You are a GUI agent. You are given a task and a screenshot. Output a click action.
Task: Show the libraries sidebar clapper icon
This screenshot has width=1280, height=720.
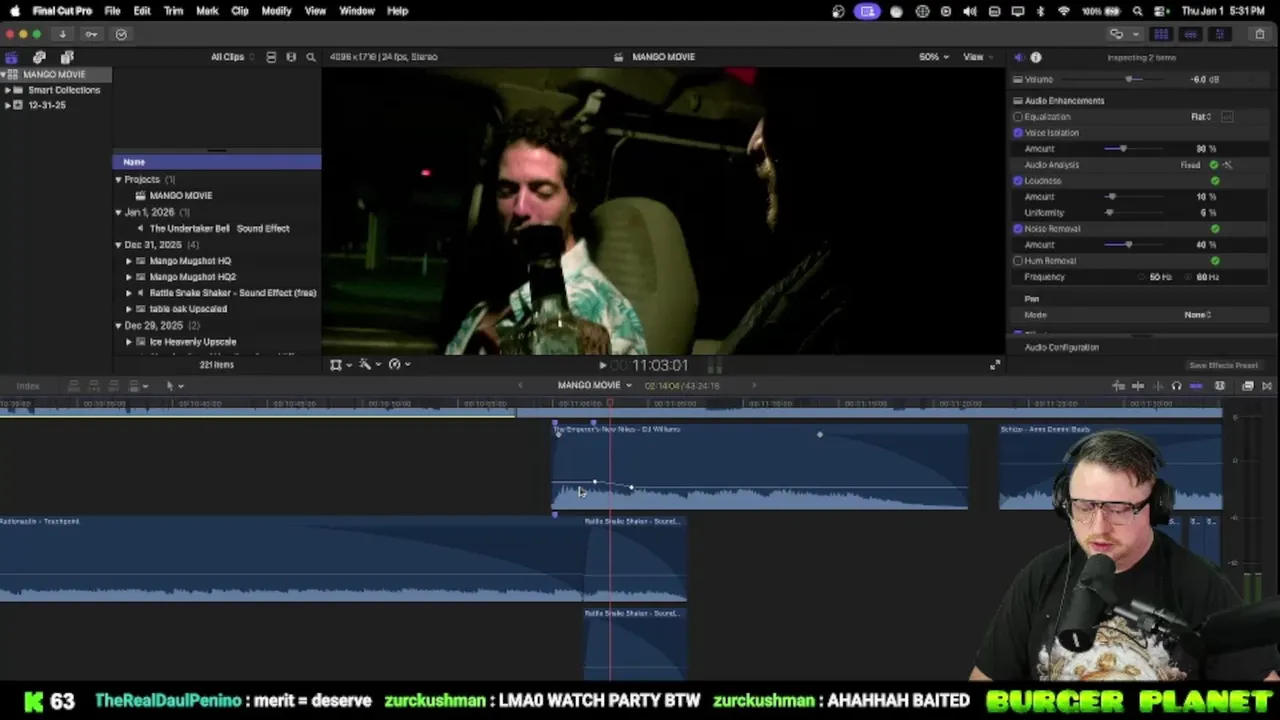tap(11, 57)
